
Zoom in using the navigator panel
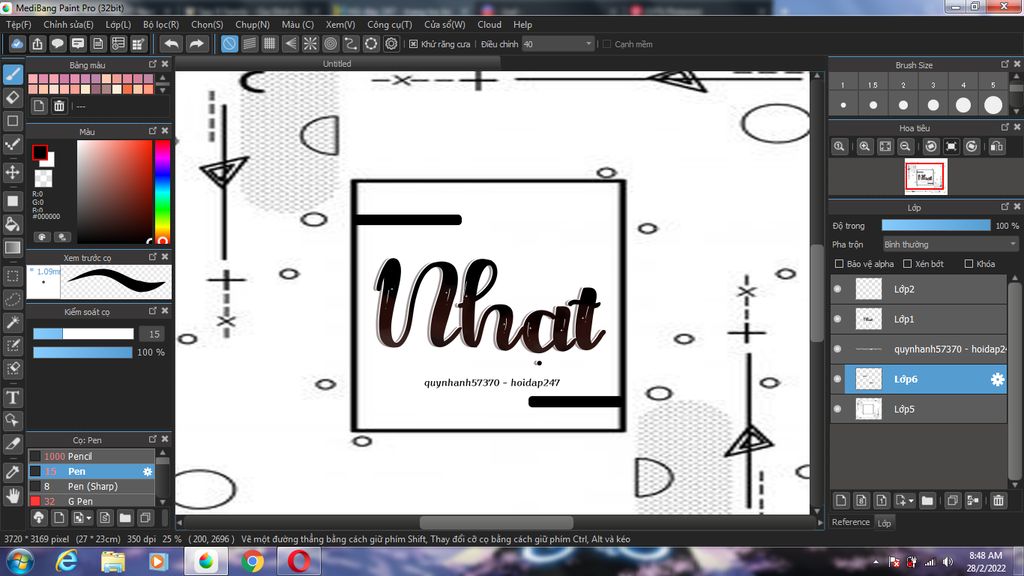865,146
